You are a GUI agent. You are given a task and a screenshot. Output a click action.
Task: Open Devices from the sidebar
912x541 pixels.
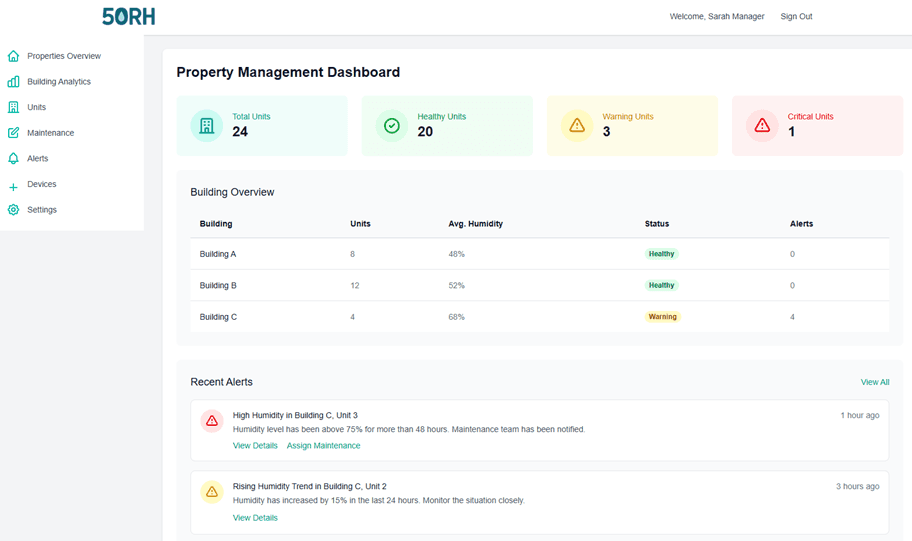click(42, 184)
